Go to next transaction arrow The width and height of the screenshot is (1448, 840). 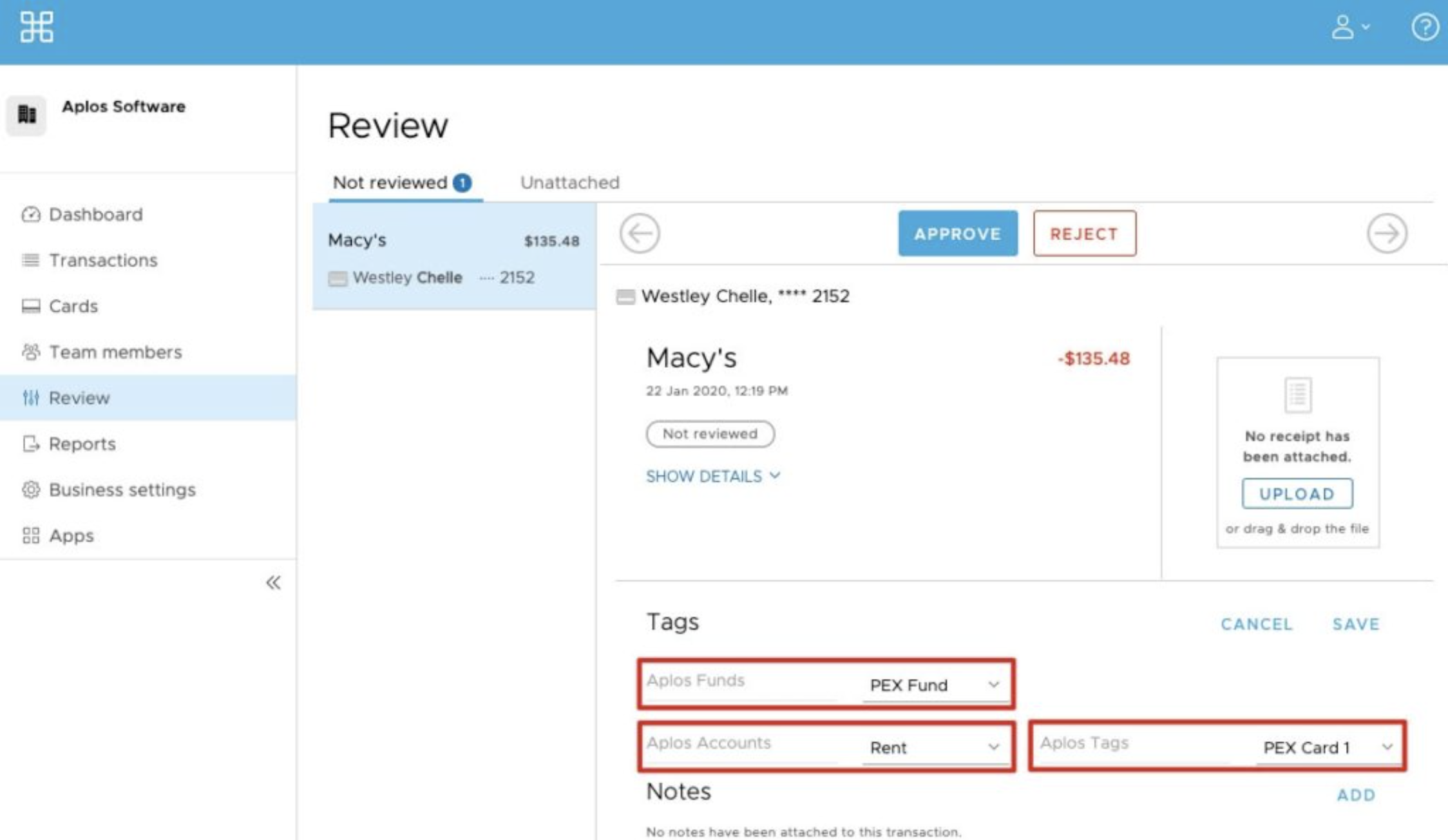pos(1386,233)
